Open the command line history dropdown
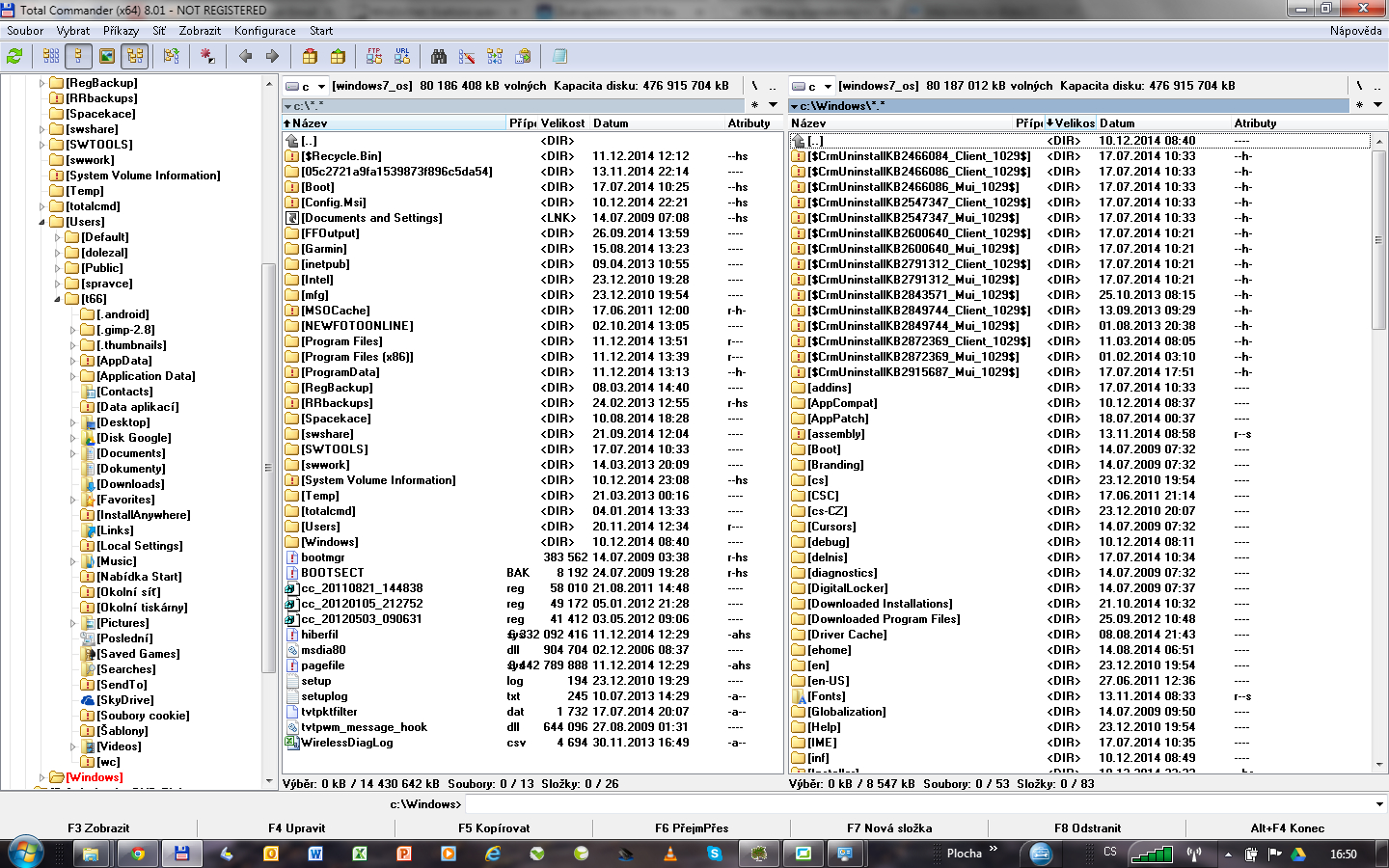The width and height of the screenshot is (1389, 868). click(x=1379, y=804)
